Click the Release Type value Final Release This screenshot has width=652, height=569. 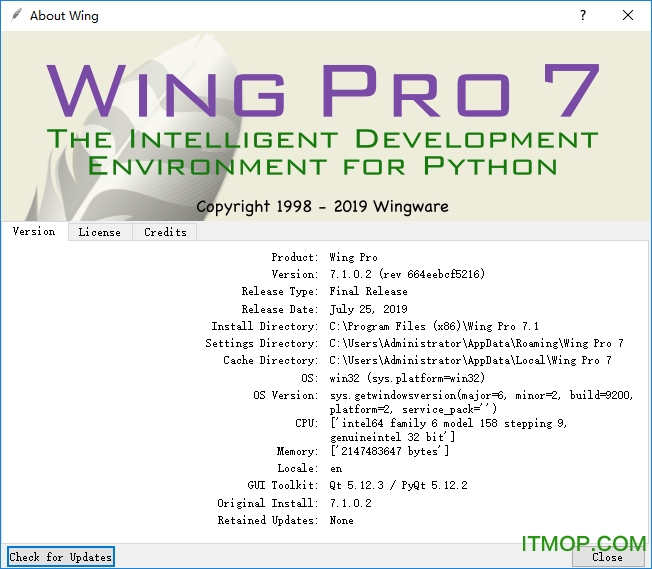pos(368,291)
